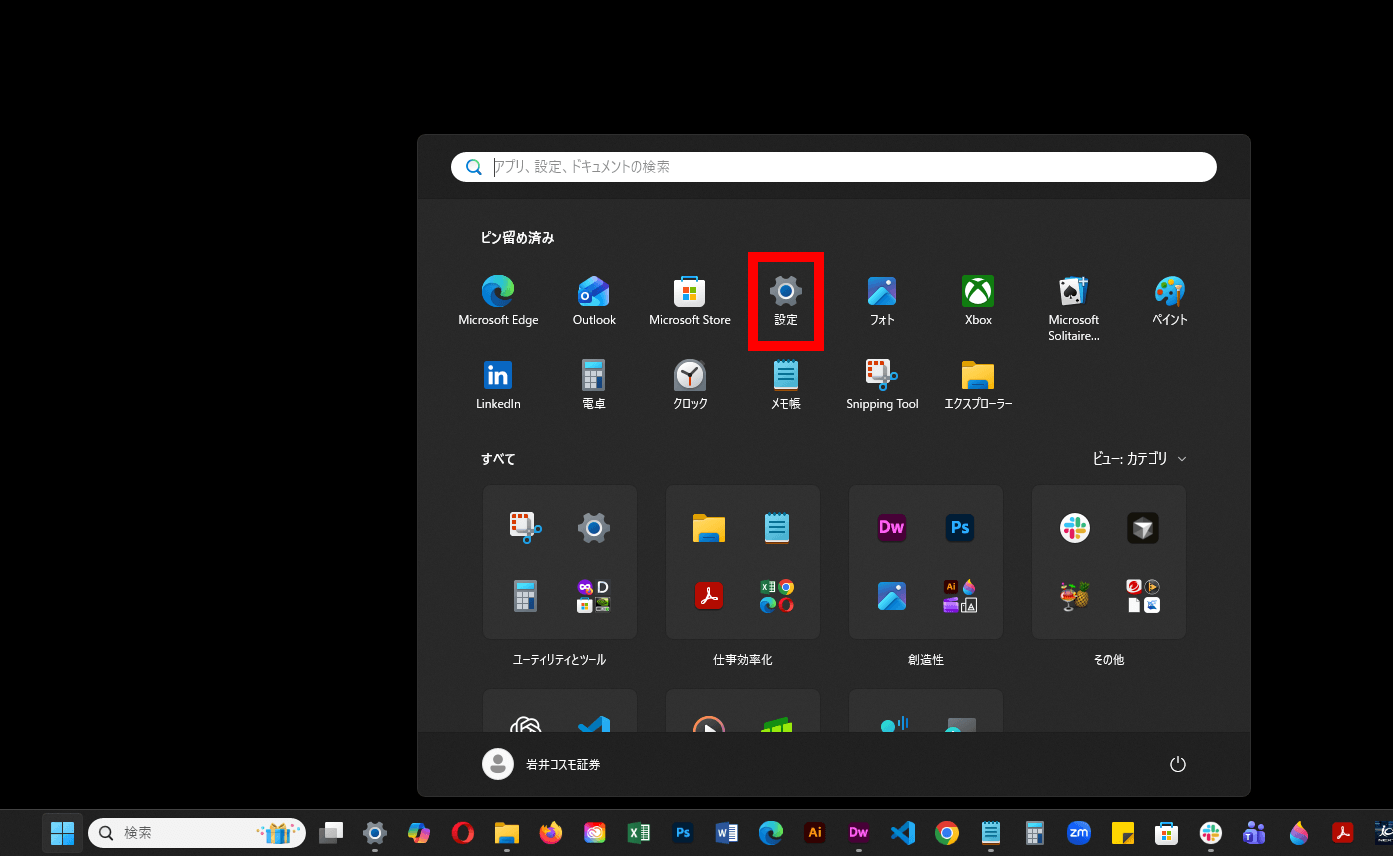Viewport: 1393px width, 856px height.
Task: Launch the pinned フォト app
Action: click(882, 301)
